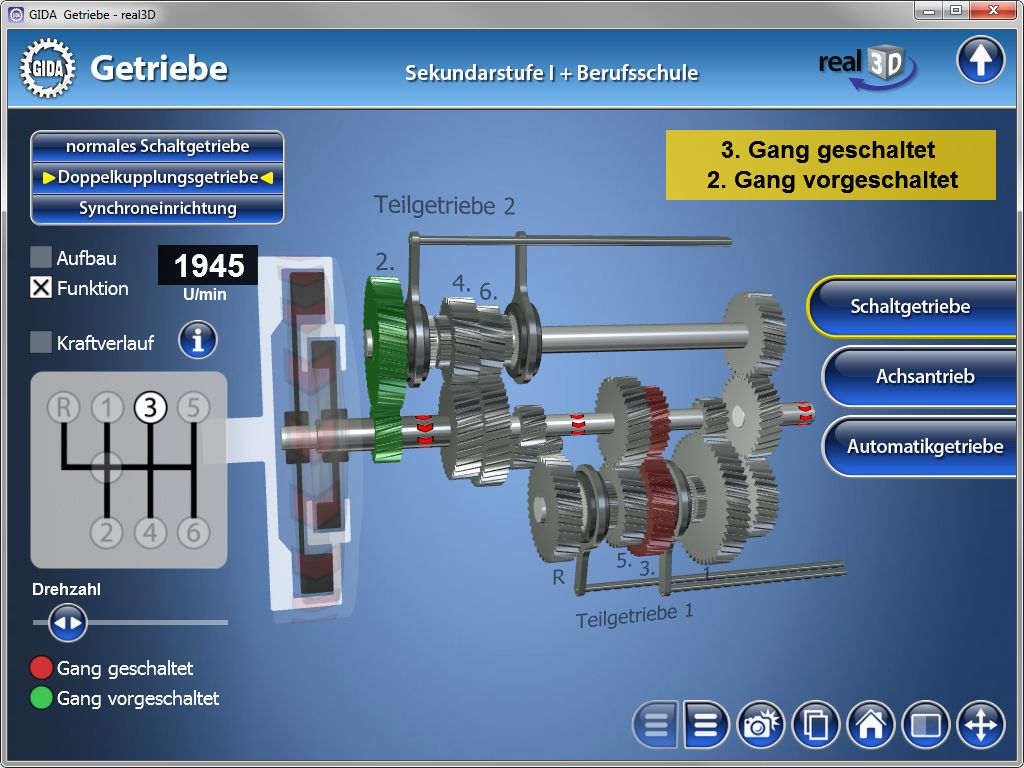
Task: Click the camera screenshot icon
Action: click(761, 725)
